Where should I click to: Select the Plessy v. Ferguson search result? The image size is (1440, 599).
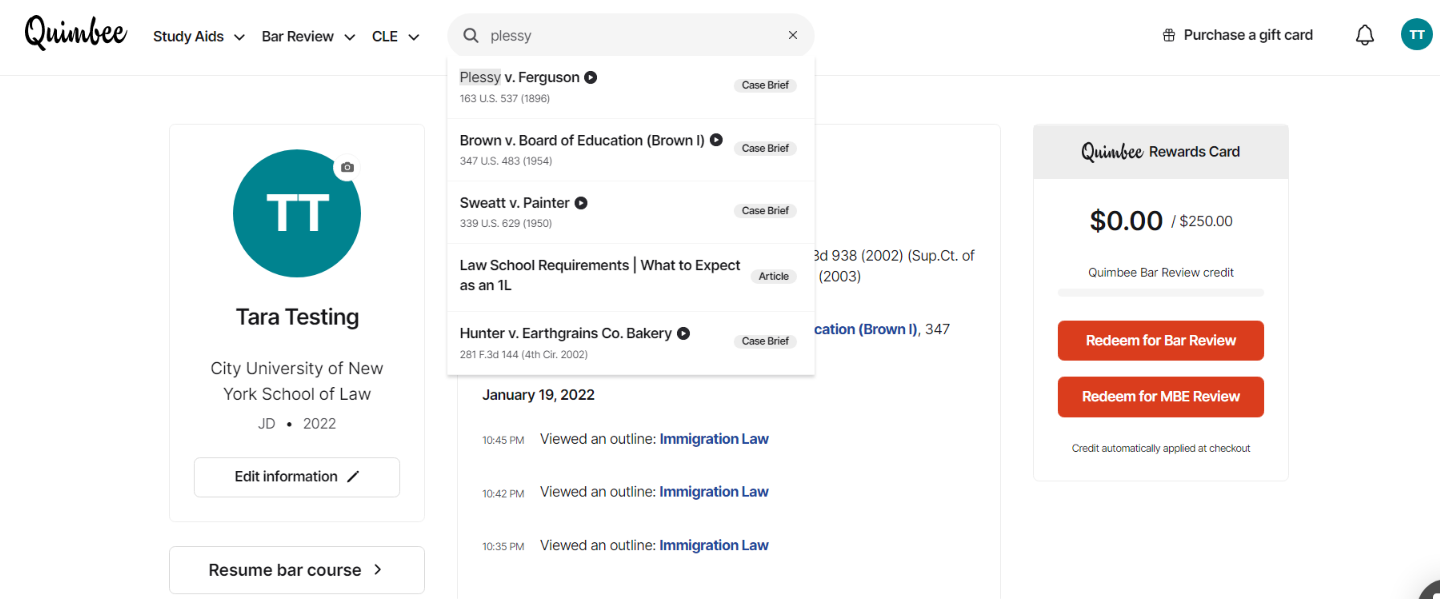(631, 87)
